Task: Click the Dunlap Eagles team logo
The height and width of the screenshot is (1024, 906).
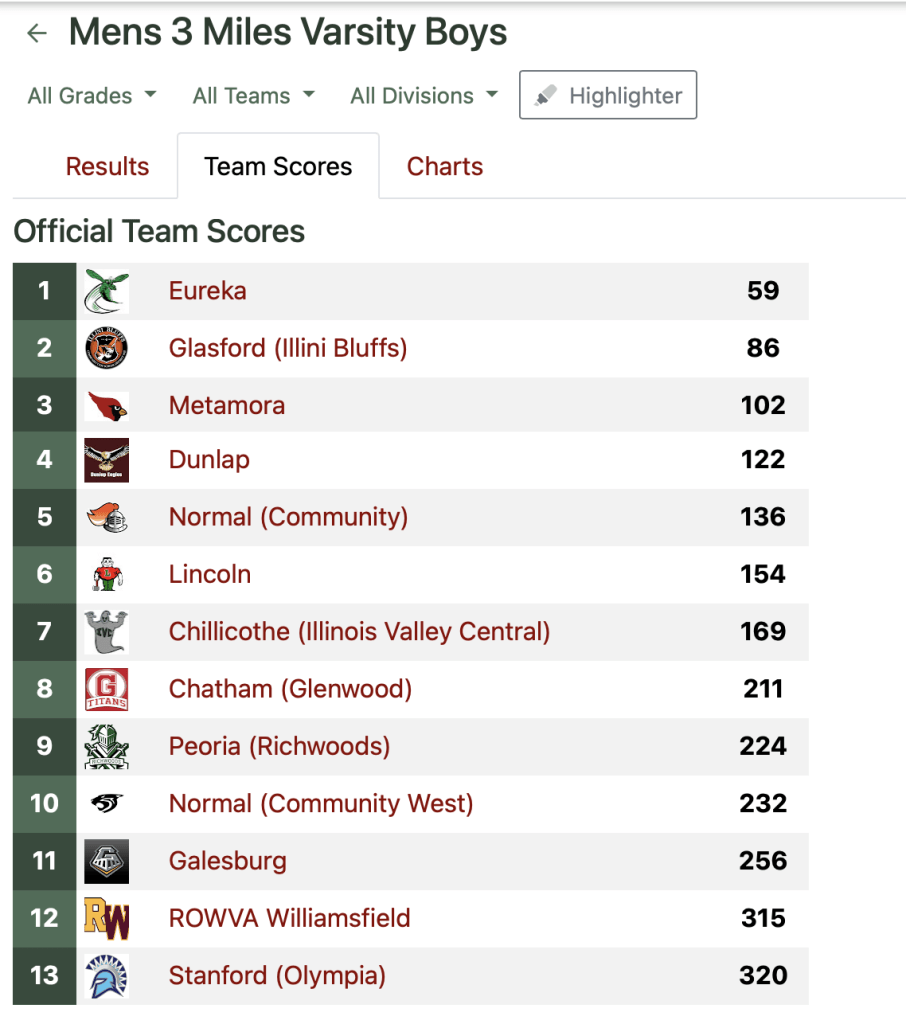Action: [x=106, y=460]
